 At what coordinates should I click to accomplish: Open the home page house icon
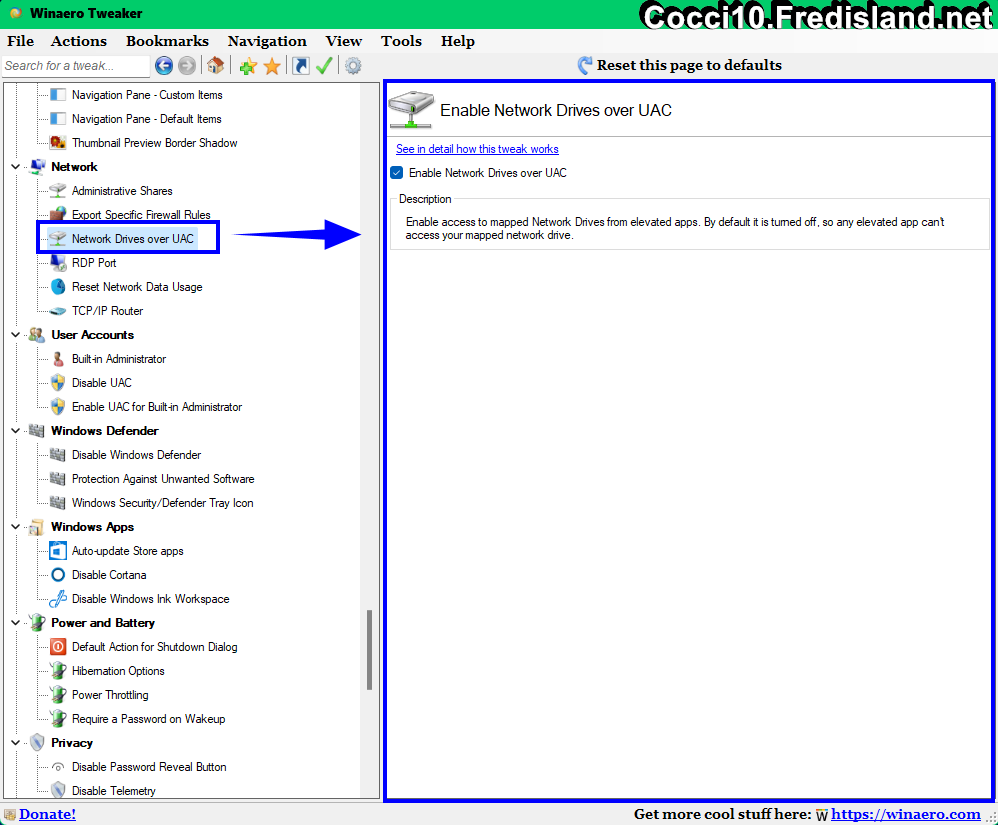click(215, 66)
